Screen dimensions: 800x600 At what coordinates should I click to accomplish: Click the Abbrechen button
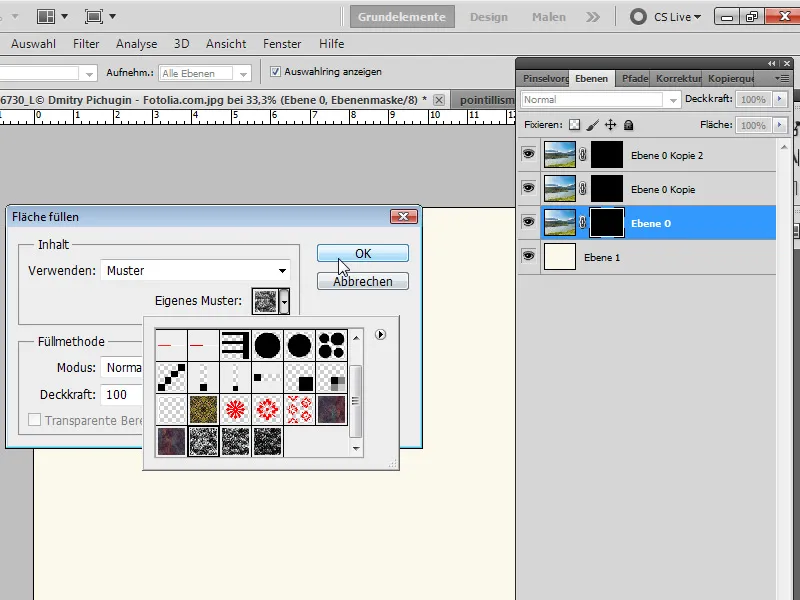[x=362, y=281]
